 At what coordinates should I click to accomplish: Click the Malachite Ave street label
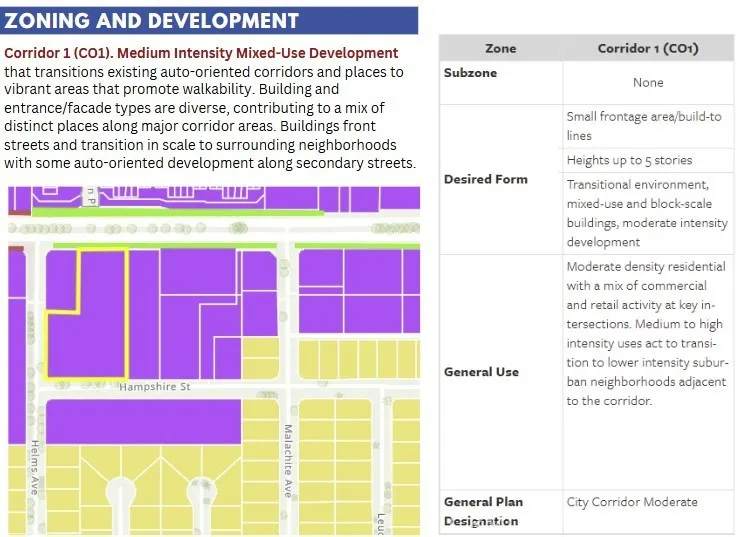tap(286, 460)
